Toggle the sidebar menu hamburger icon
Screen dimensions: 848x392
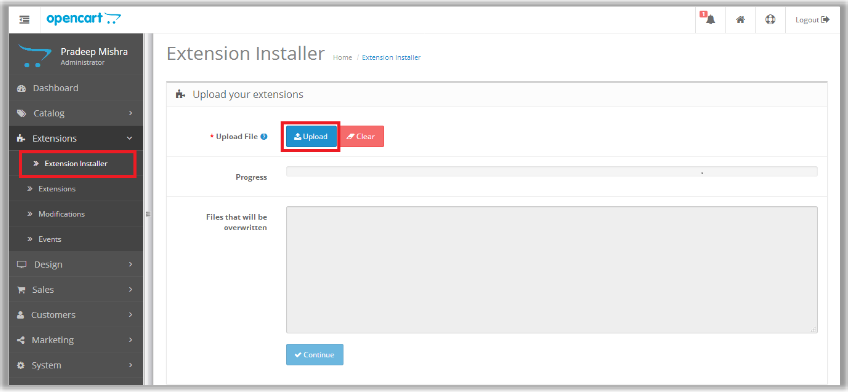pyautogui.click(x=24, y=19)
